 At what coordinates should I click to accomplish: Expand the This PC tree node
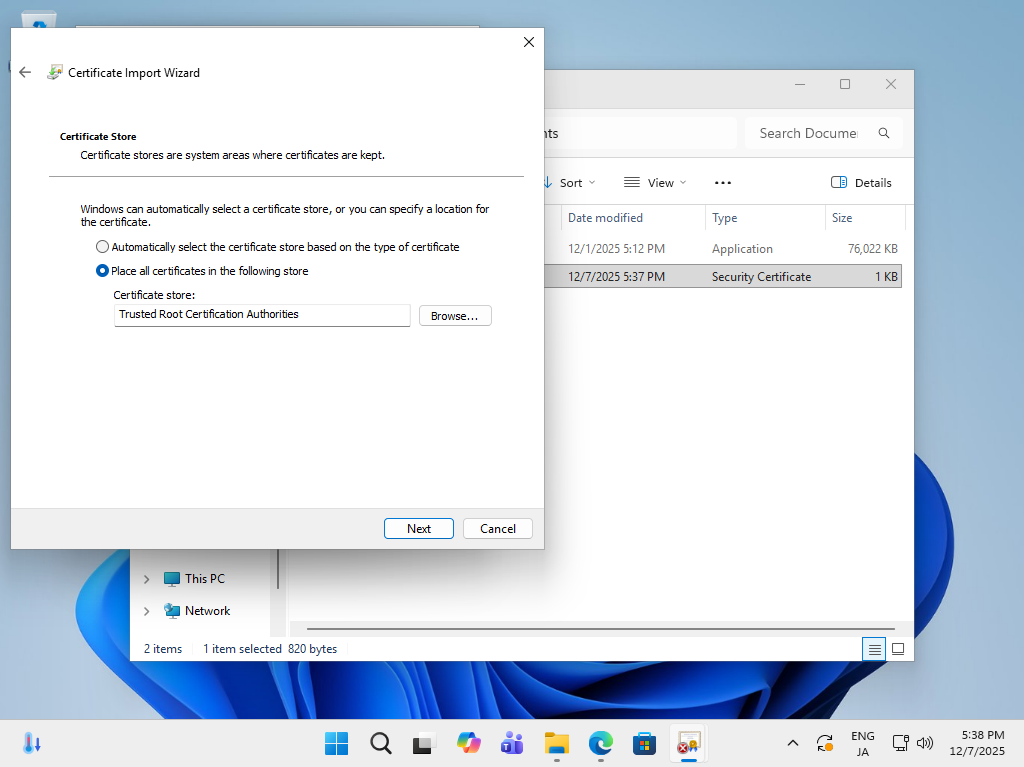click(x=147, y=579)
